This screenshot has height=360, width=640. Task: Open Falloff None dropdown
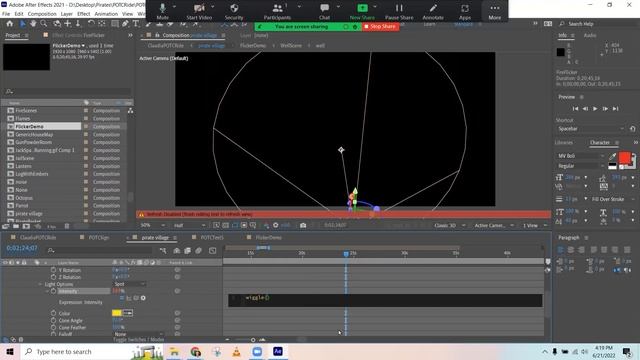[x=138, y=334]
